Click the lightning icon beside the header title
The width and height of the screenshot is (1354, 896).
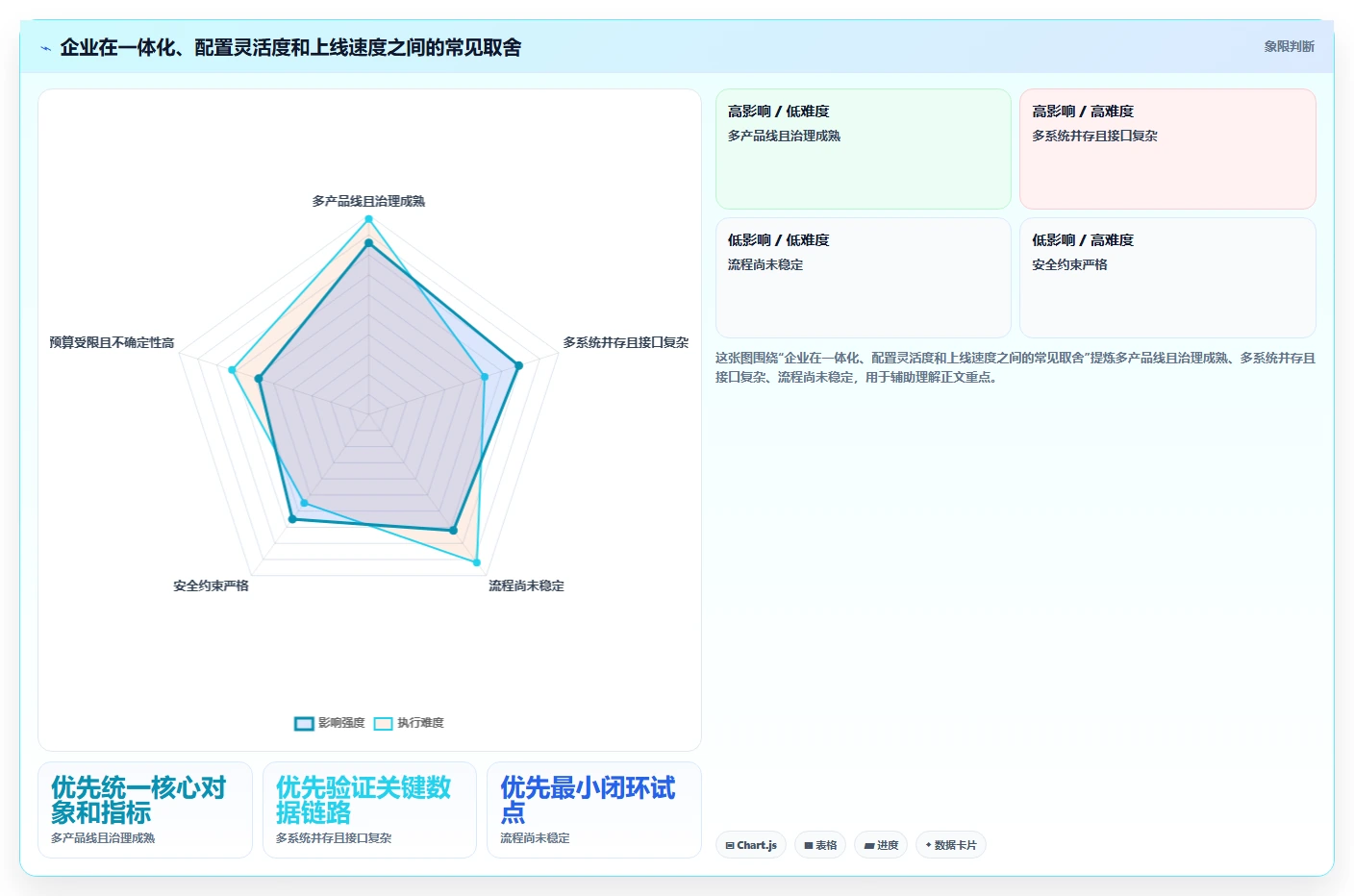pyautogui.click(x=45, y=48)
